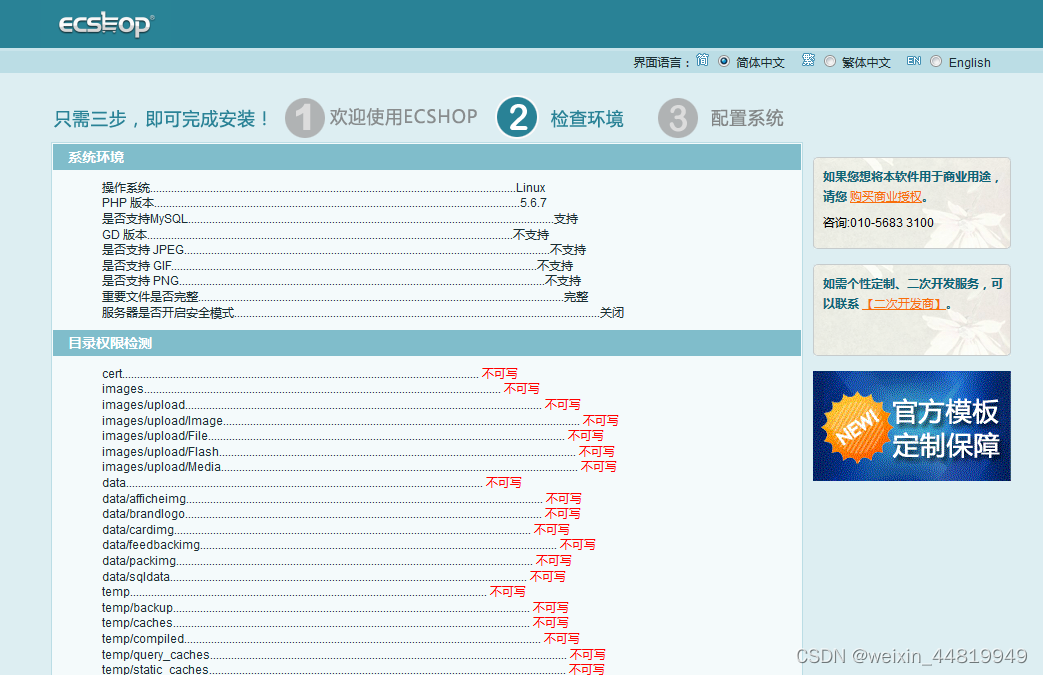
Task: Click the 检查环境 step label
Action: point(587,119)
